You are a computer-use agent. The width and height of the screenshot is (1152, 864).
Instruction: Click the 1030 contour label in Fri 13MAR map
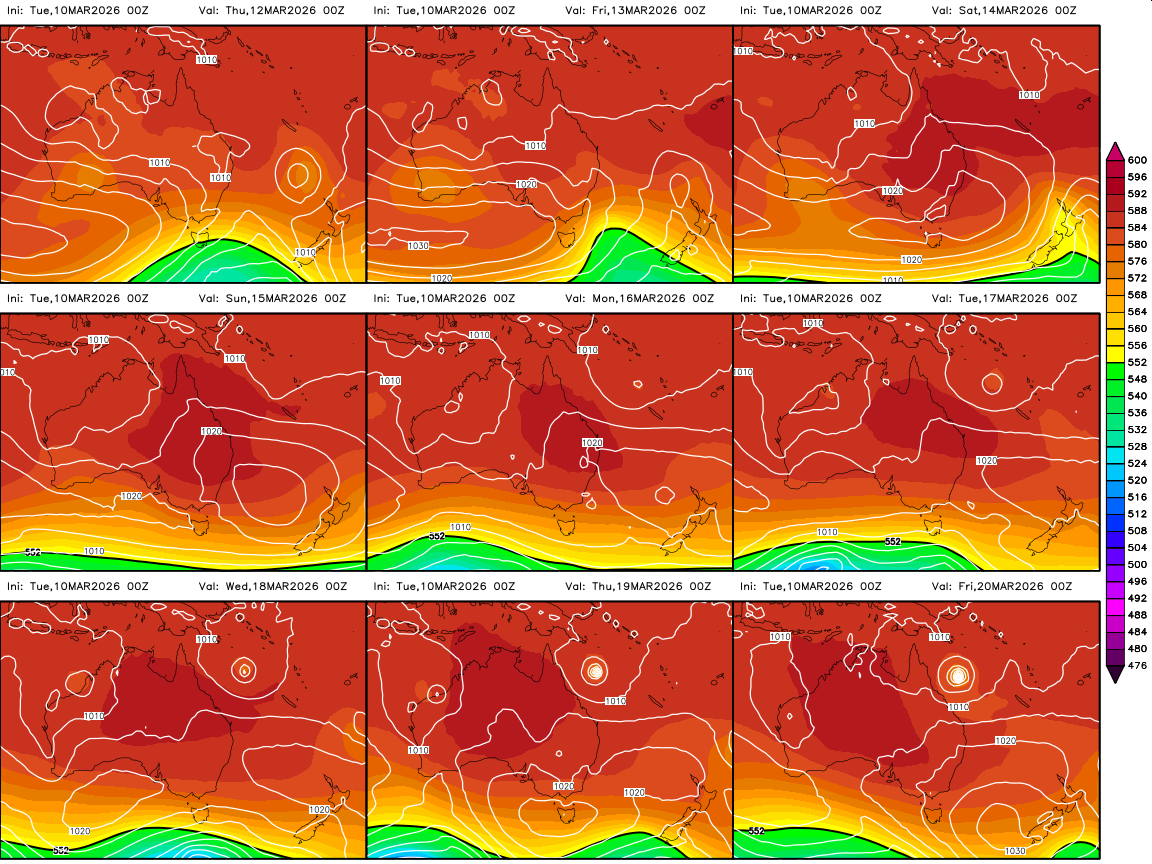(x=419, y=245)
